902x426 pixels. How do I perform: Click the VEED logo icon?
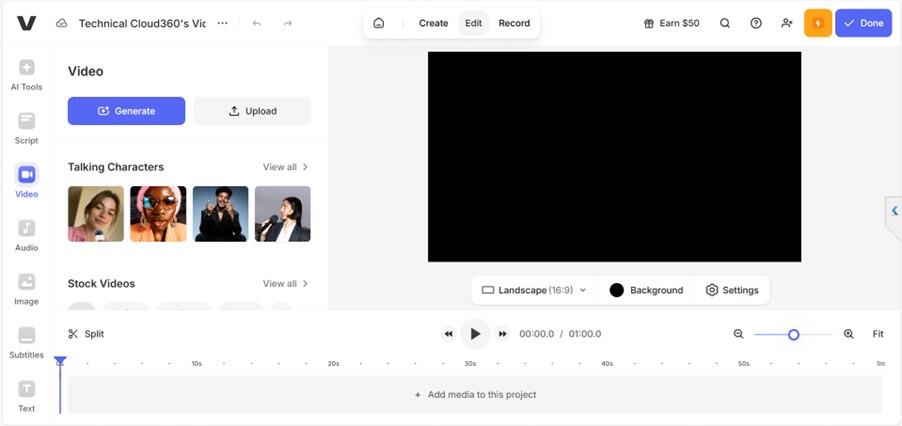26,23
